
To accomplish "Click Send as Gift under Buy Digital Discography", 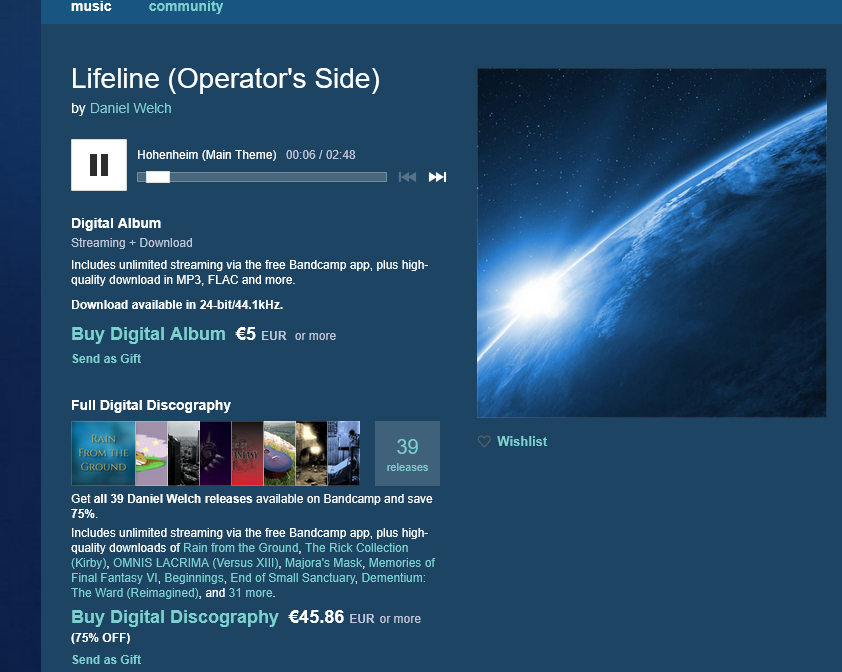I will (106, 660).
